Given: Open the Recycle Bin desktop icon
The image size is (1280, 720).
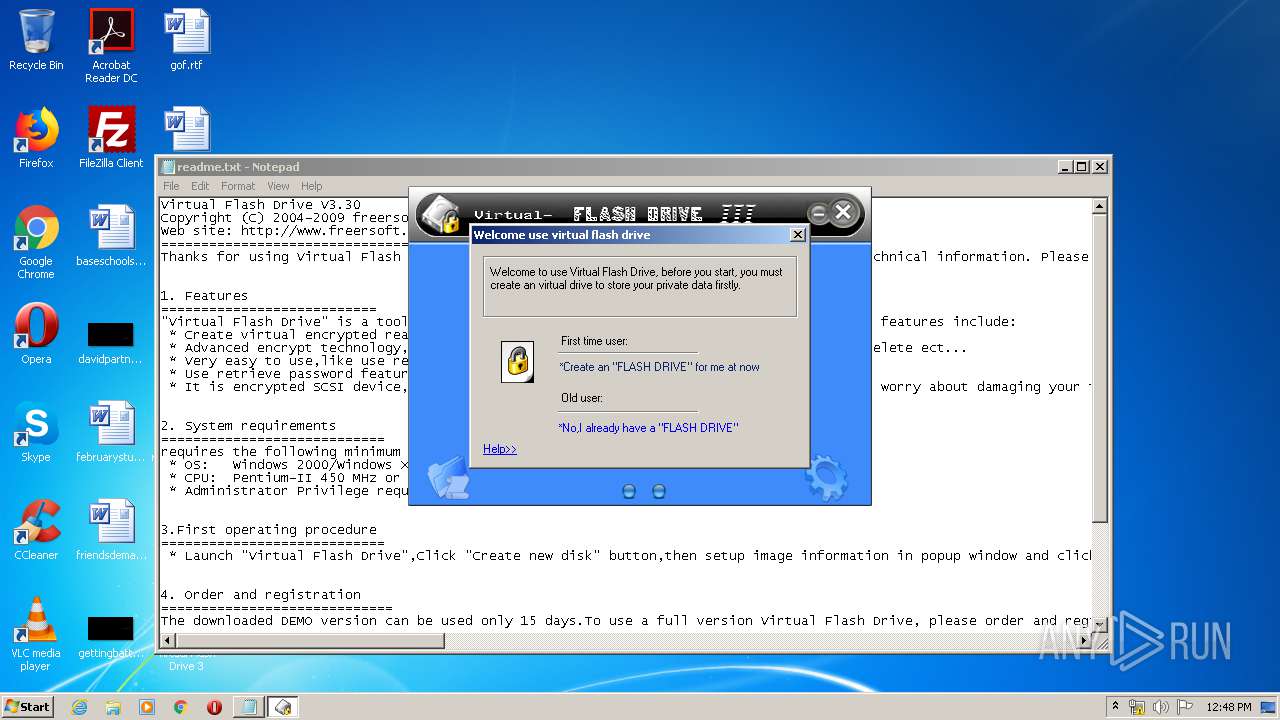Looking at the screenshot, I should tap(36, 41).
